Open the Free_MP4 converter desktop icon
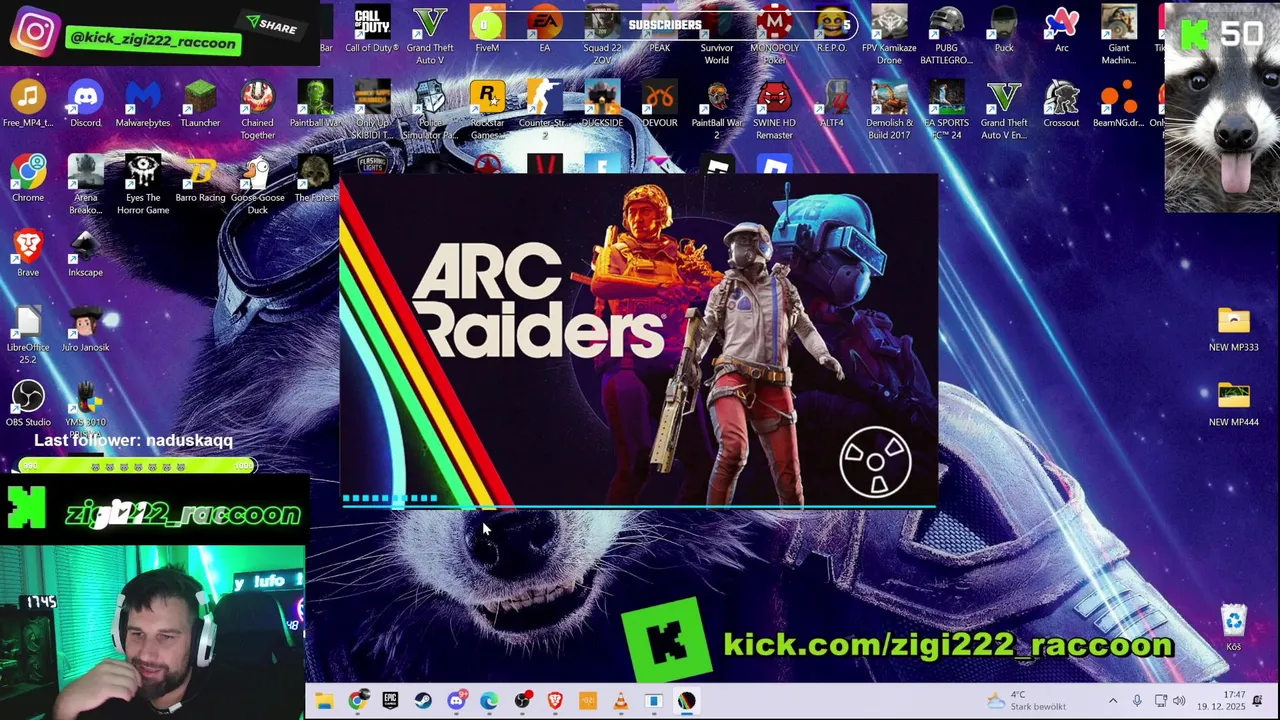 [28, 105]
